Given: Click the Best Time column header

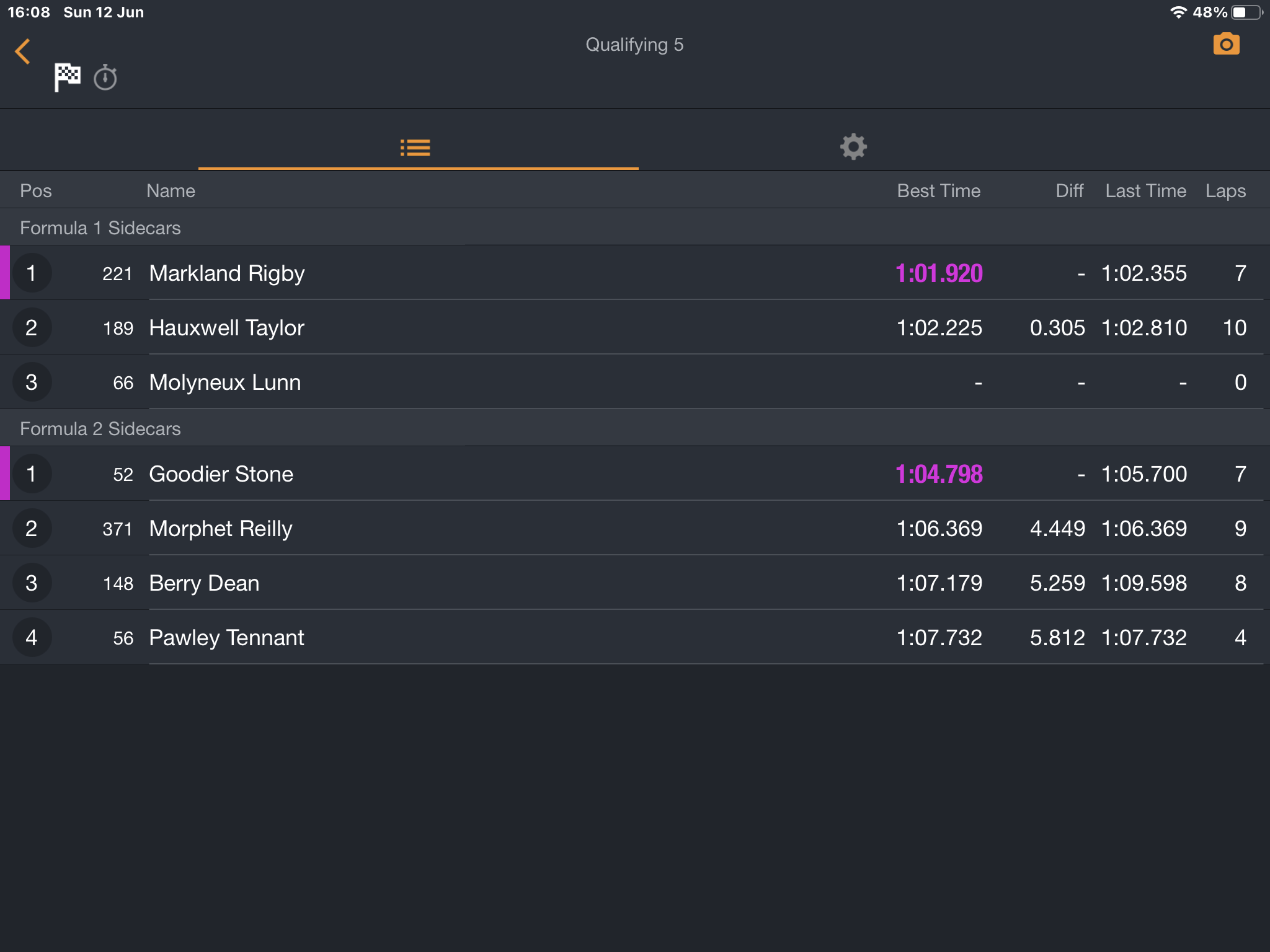Looking at the screenshot, I should pos(939,191).
